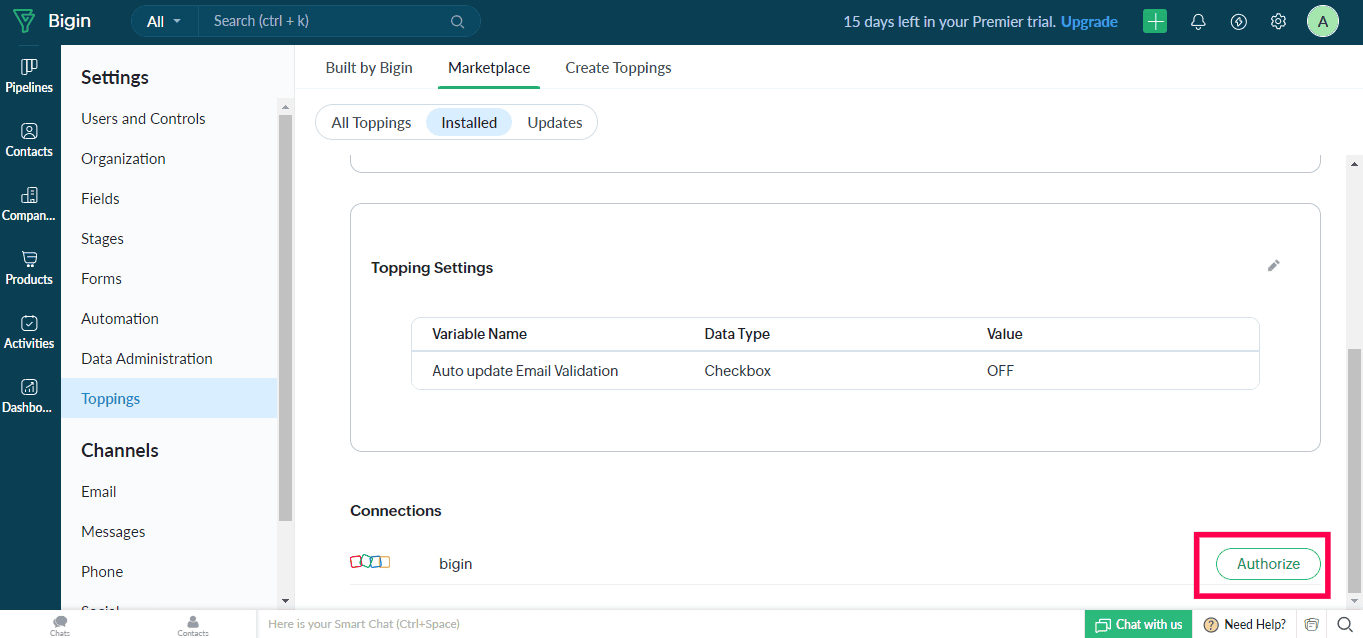Click the settings sidebar scrollbar thumb
The height and width of the screenshot is (638, 1363).
click(285, 318)
